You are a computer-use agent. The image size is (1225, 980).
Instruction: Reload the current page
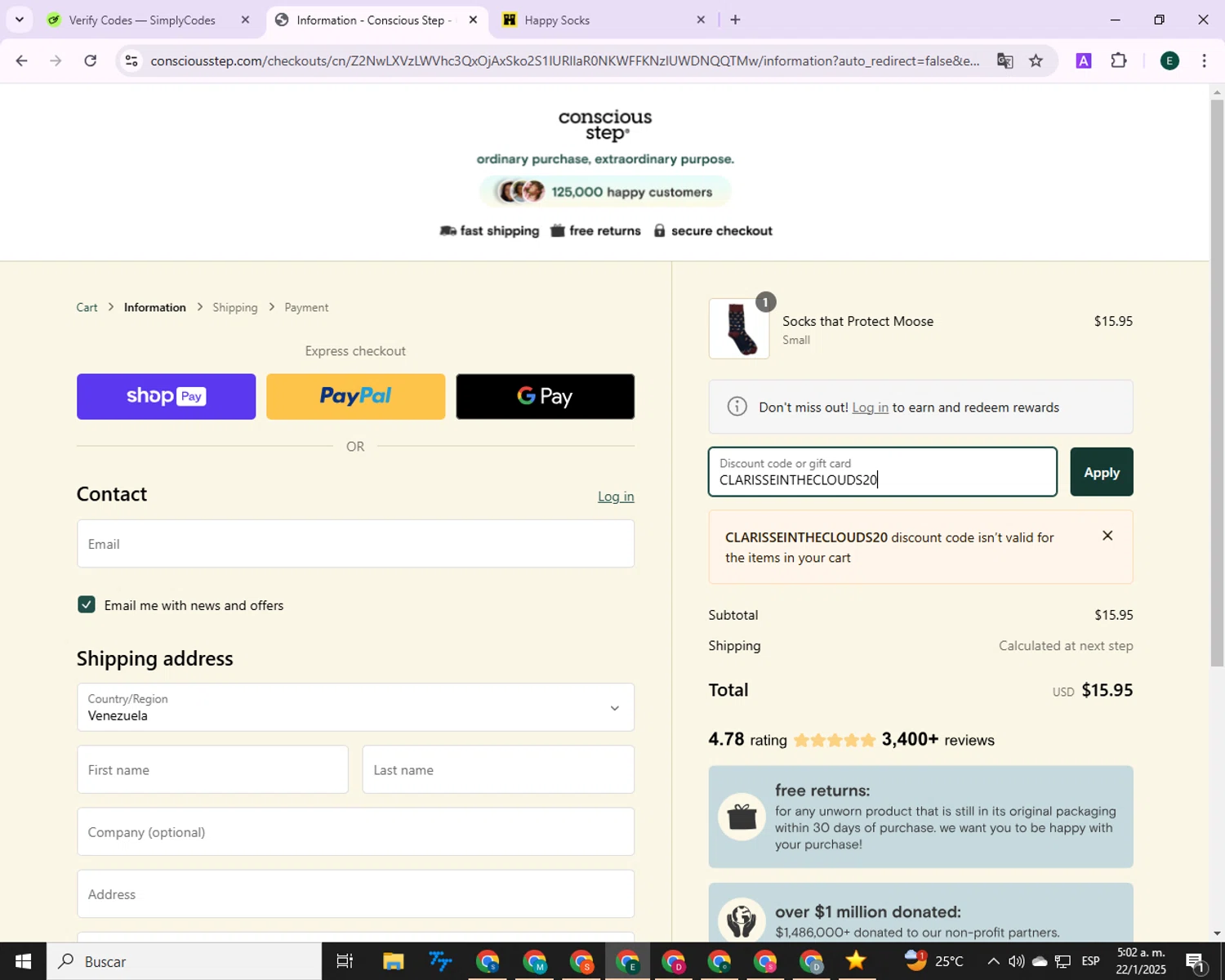pyautogui.click(x=91, y=60)
